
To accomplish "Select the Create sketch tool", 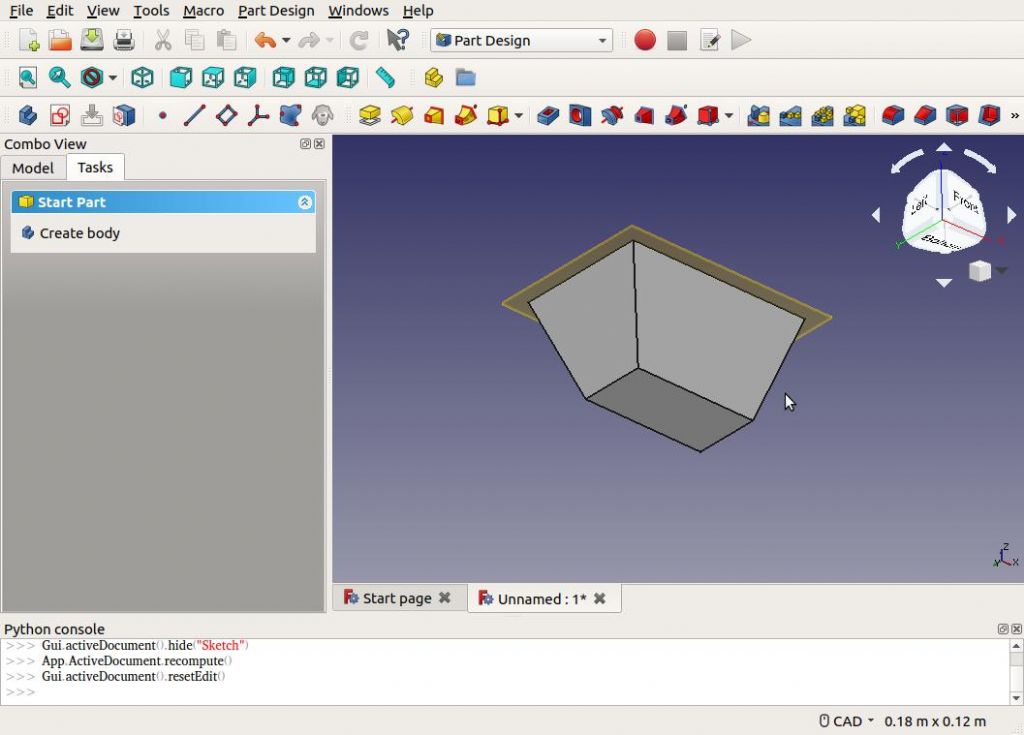I will click(60, 115).
